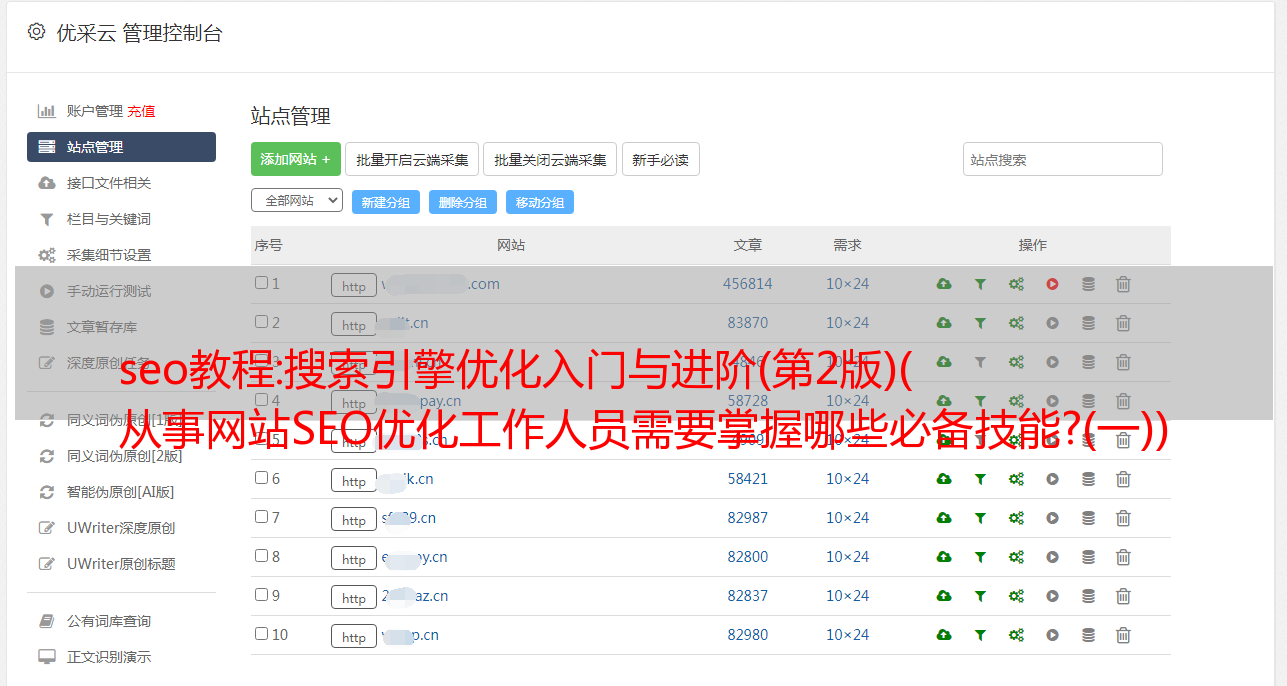Click the trash icon in row 9
1287x686 pixels.
1123,596
